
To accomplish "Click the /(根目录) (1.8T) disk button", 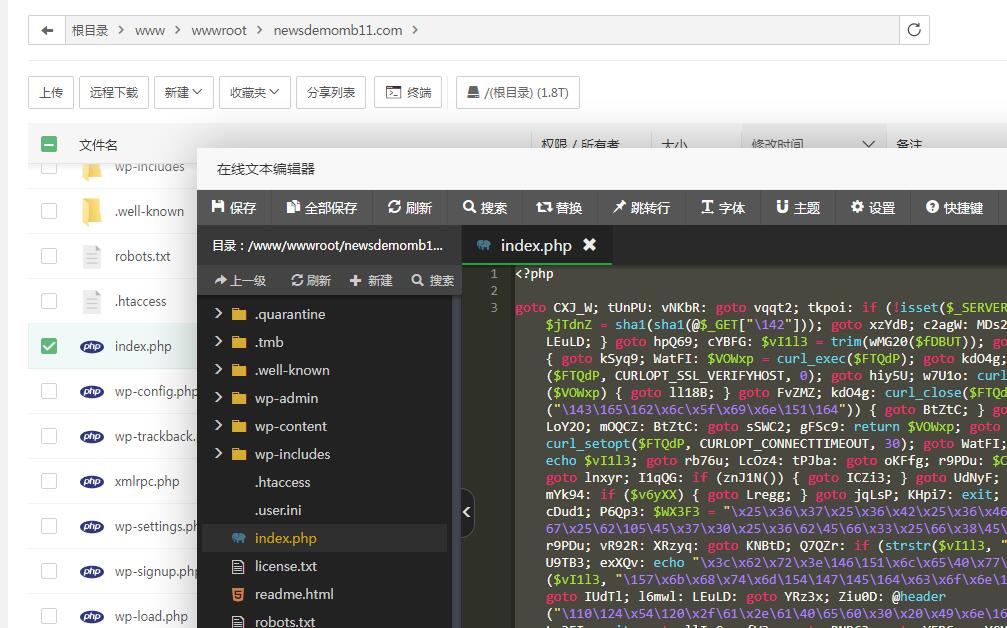I will coord(518,92).
